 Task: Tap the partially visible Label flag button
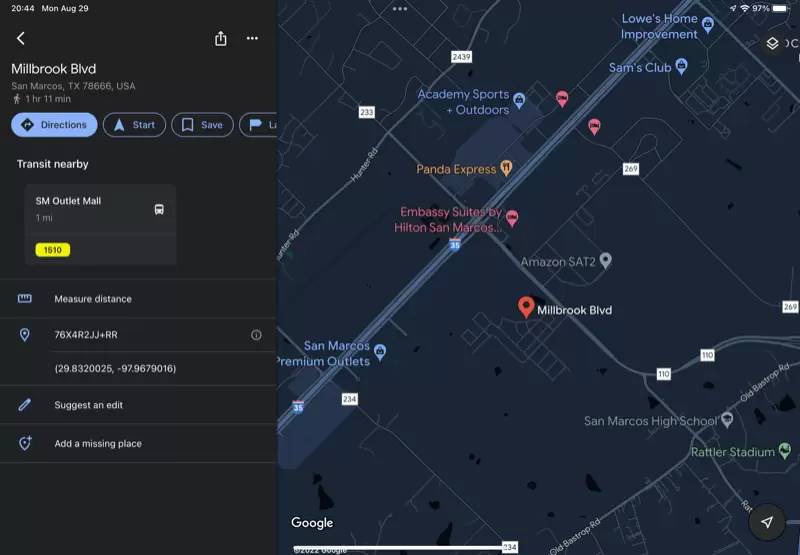tap(258, 125)
